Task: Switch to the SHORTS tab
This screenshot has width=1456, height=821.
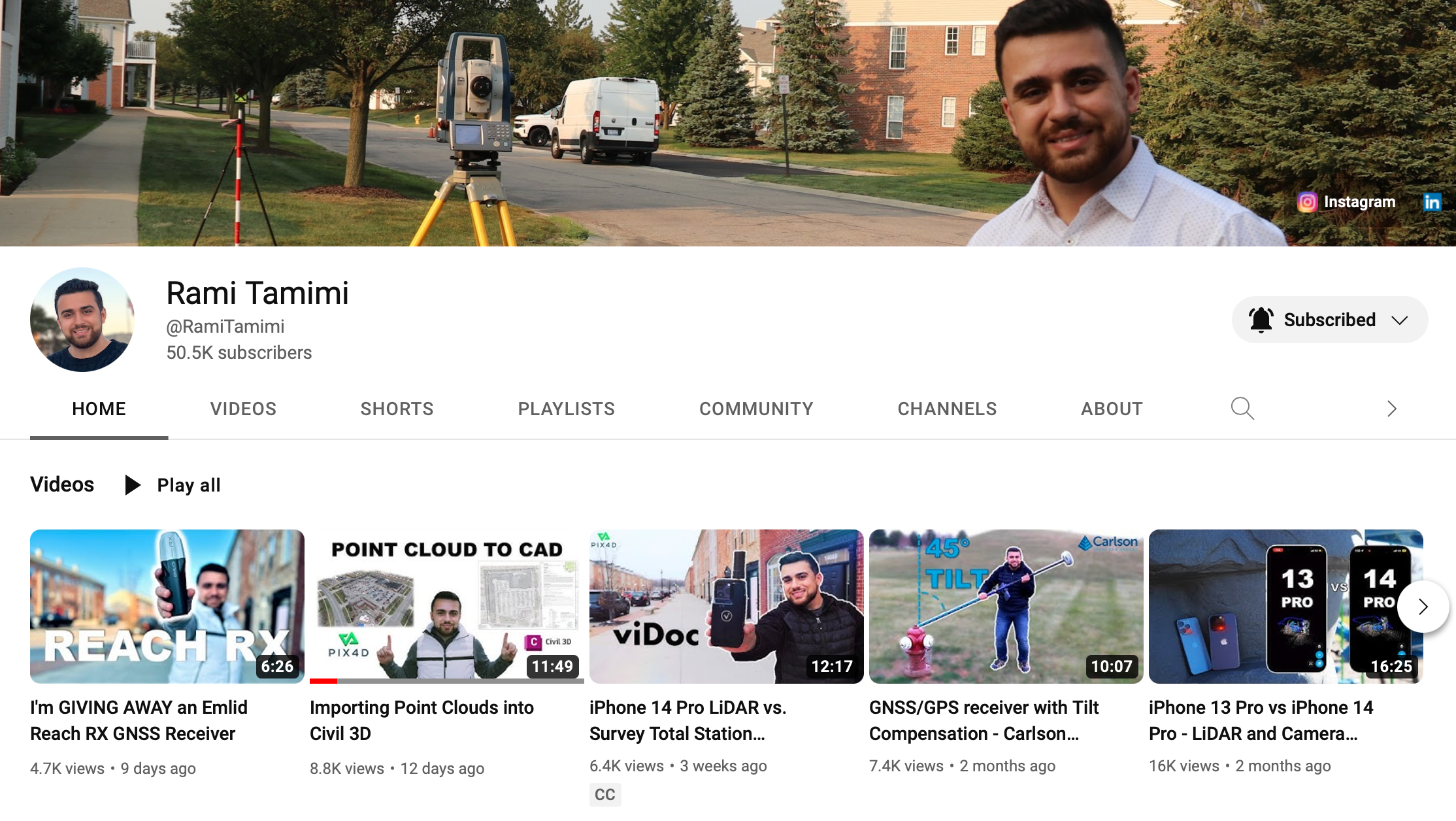Action: click(397, 409)
